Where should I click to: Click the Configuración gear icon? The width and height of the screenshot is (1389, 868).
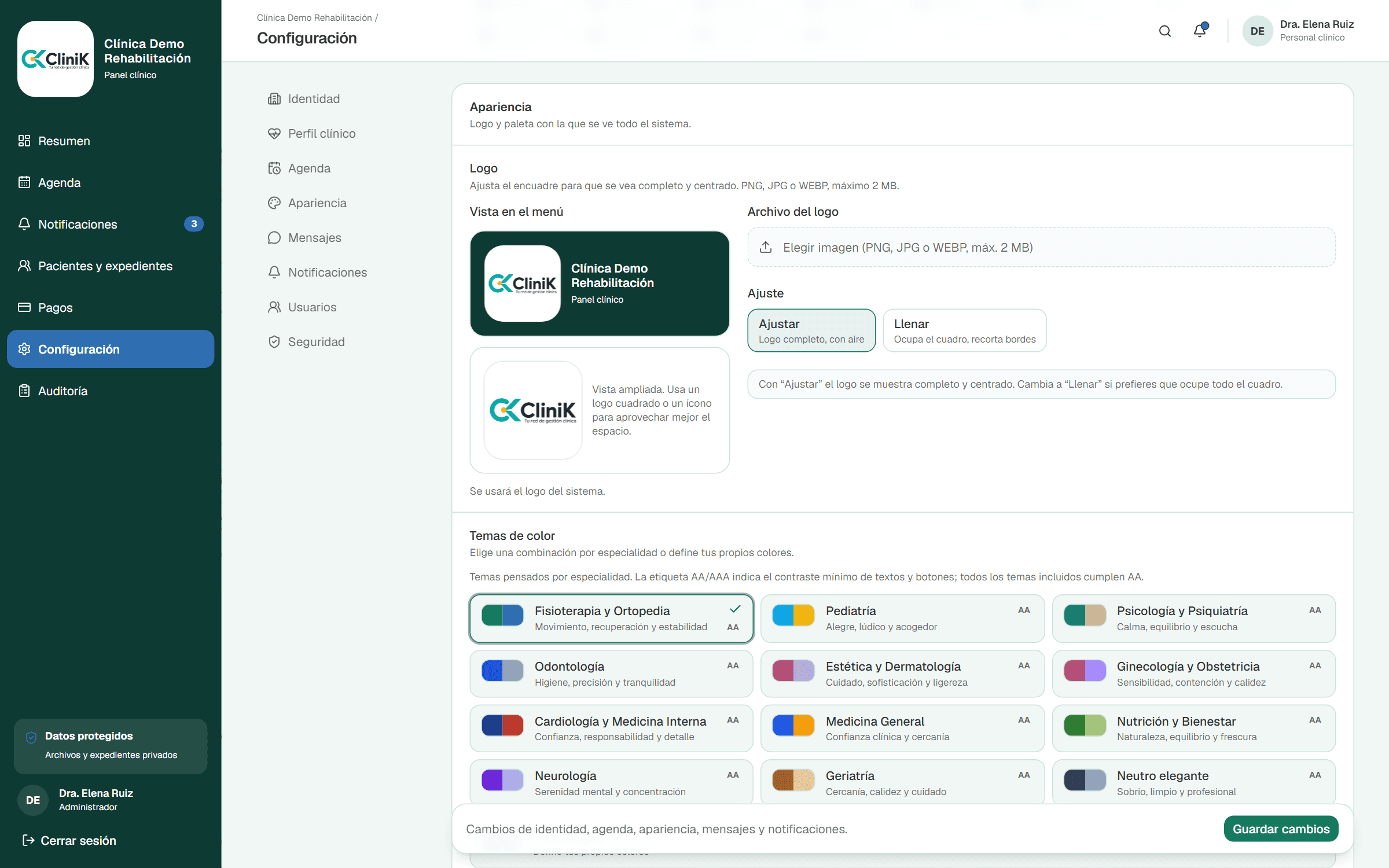tap(24, 349)
